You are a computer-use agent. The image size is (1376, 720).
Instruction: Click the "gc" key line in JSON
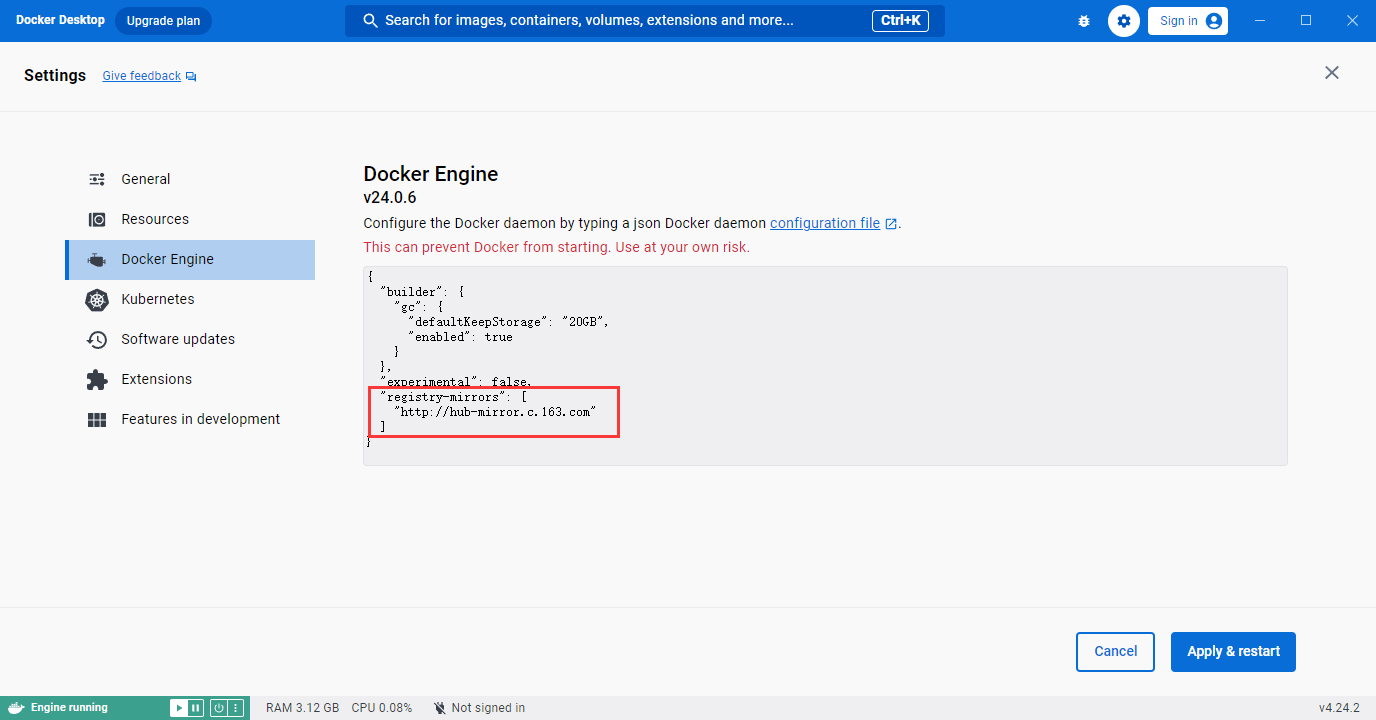[419, 307]
